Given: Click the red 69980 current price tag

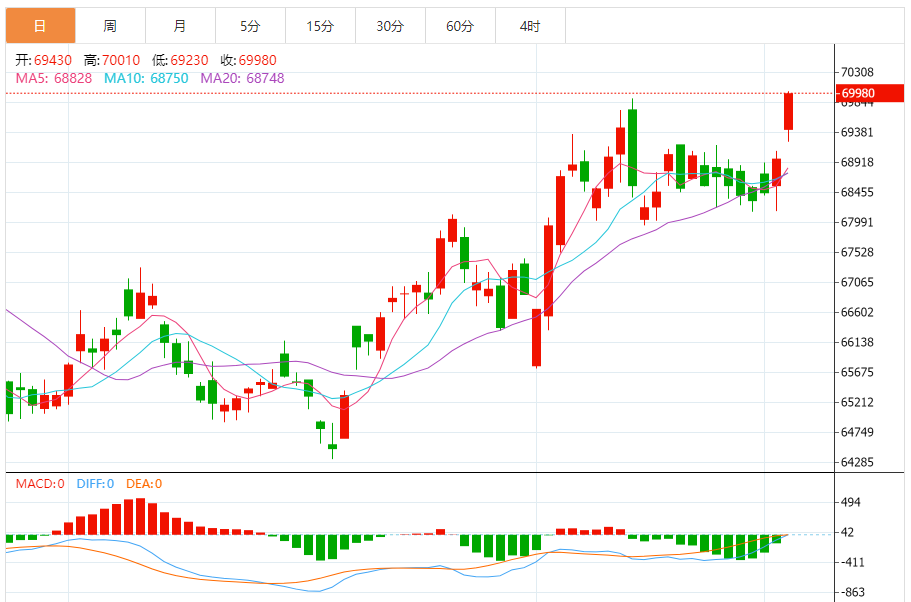Looking at the screenshot, I should click(x=870, y=93).
